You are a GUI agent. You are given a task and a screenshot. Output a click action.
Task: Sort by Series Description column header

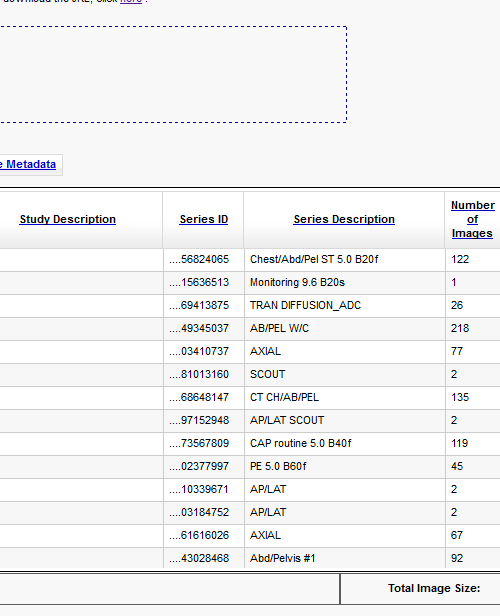[344, 219]
